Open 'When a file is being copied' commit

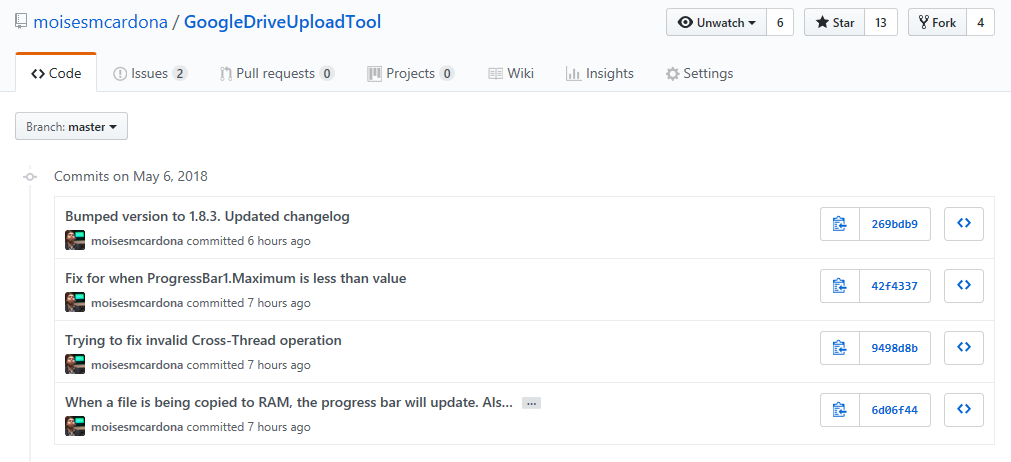[x=289, y=402]
